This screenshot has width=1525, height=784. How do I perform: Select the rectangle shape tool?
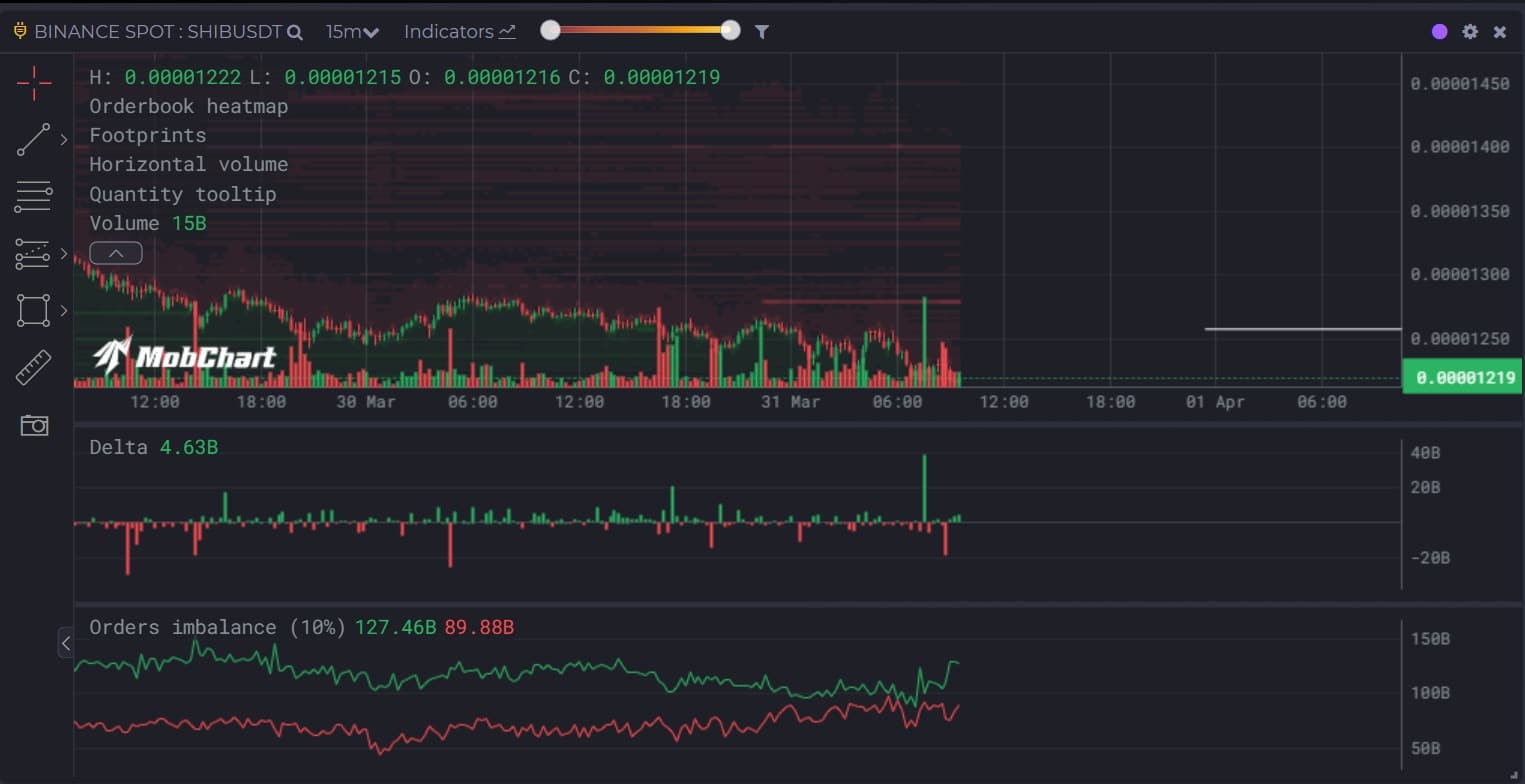click(33, 311)
